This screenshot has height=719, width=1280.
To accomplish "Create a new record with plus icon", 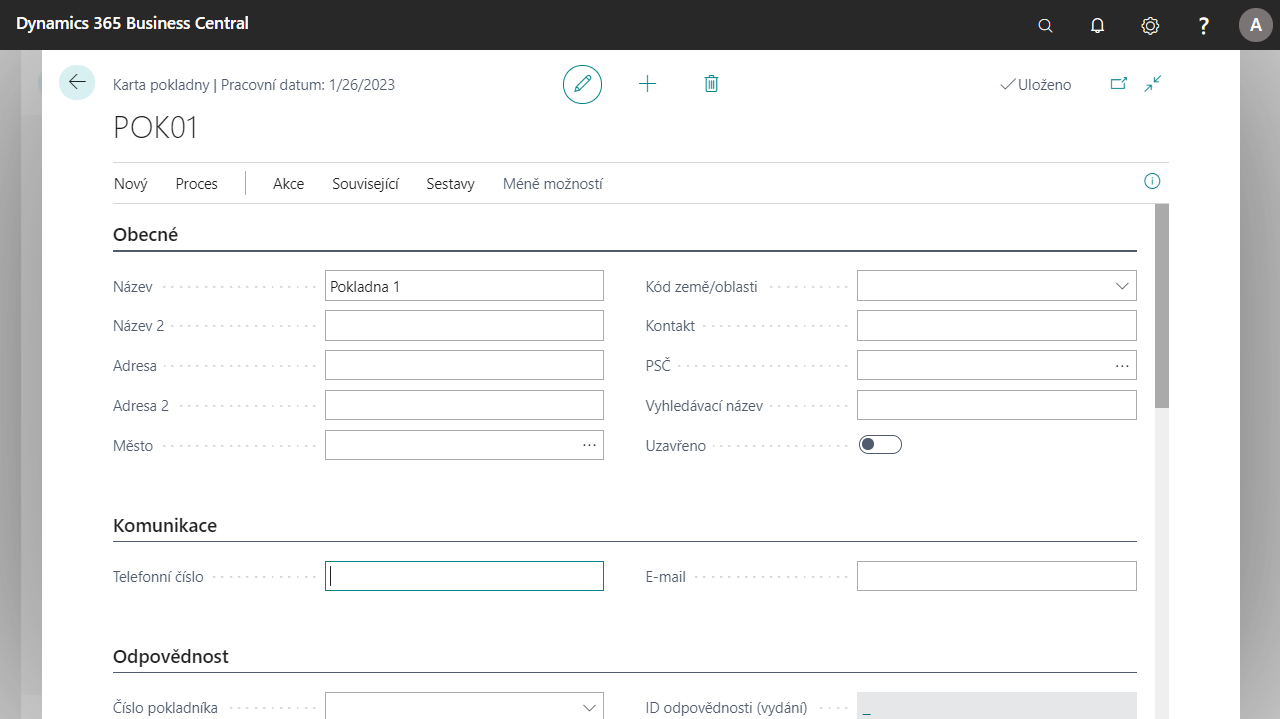I will click(x=647, y=84).
